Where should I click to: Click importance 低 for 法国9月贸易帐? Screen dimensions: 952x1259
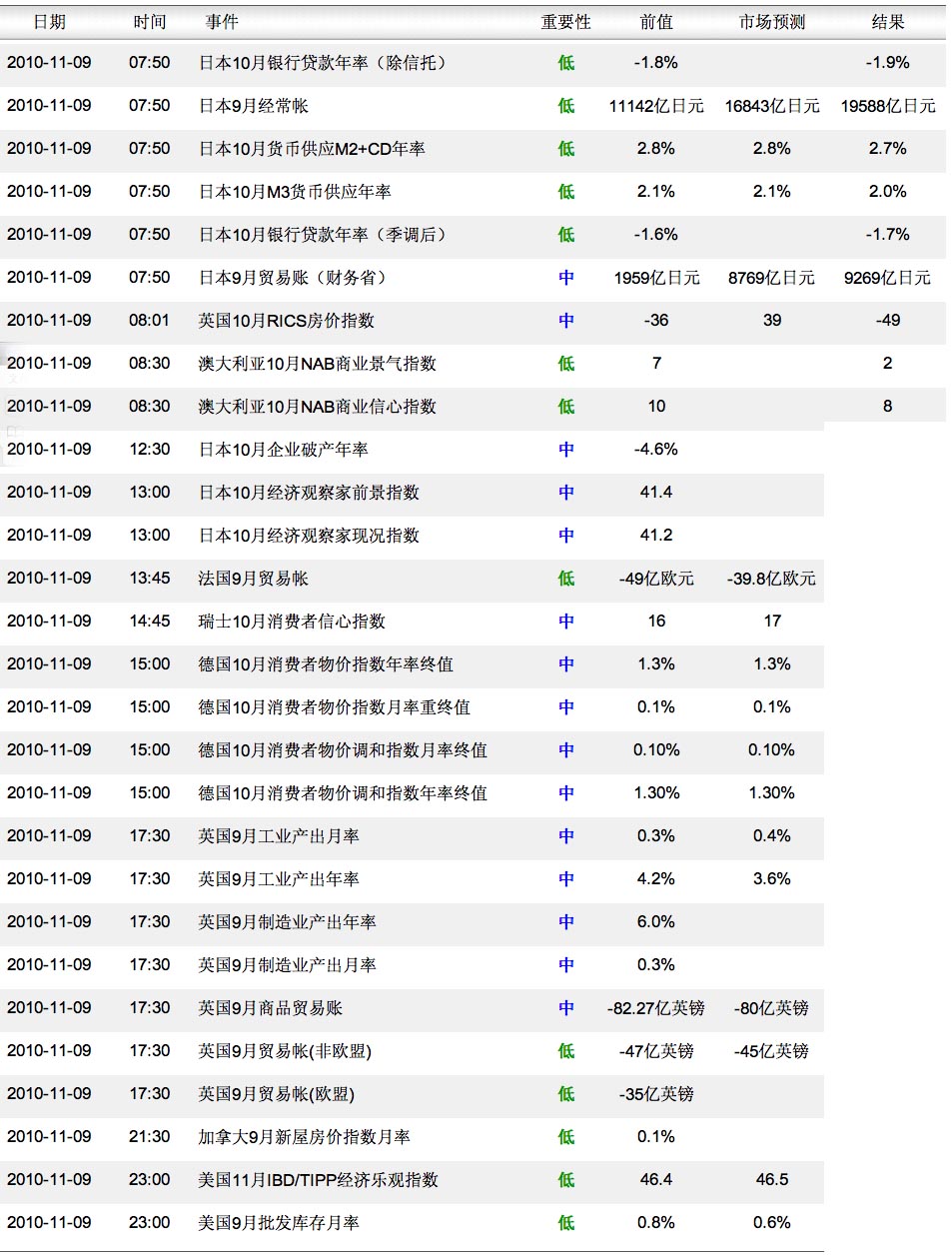[x=566, y=579]
